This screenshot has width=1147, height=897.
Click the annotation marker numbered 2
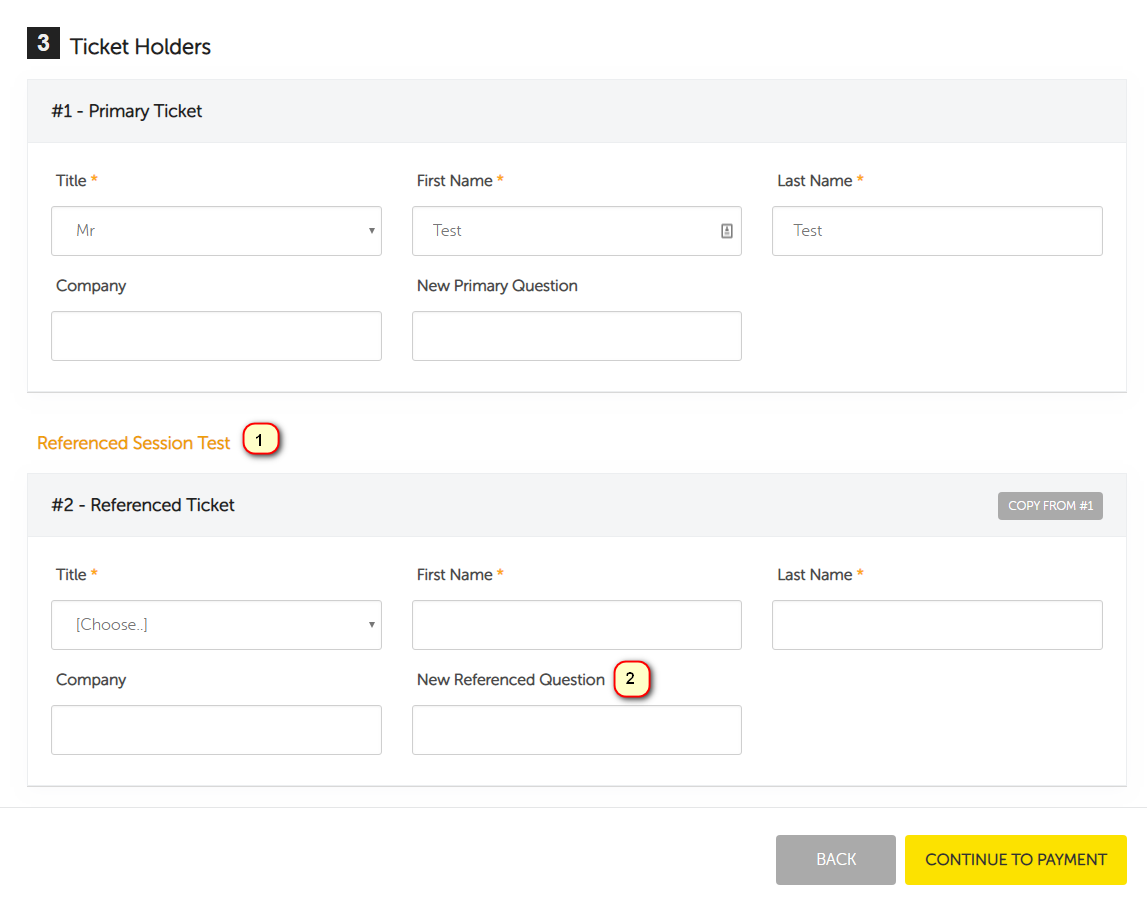coord(631,679)
